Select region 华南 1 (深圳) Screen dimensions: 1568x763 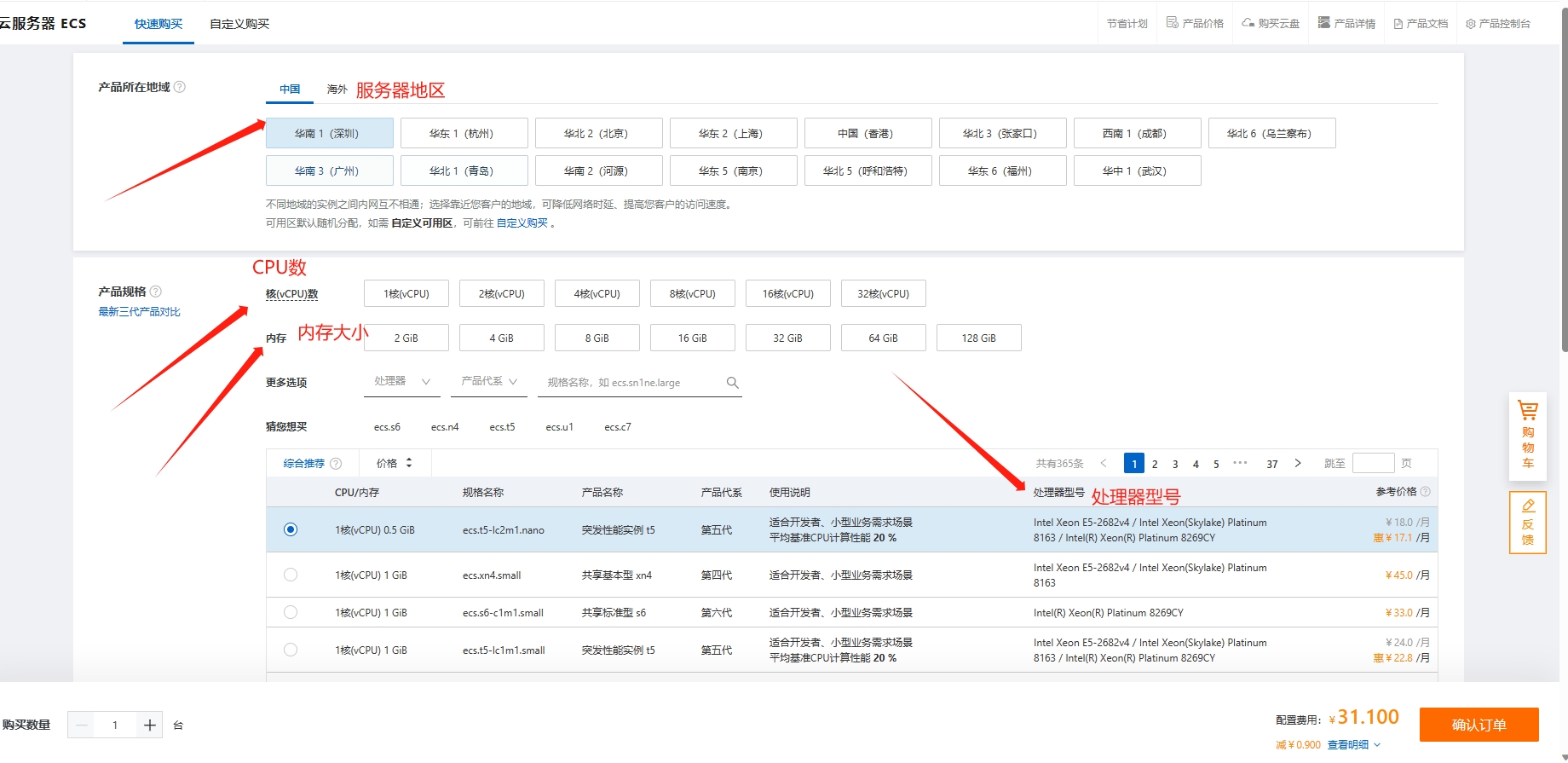[330, 133]
